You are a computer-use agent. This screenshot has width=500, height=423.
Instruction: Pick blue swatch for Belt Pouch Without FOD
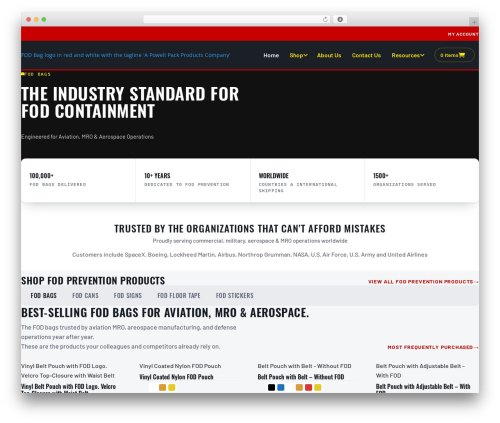click(x=281, y=387)
